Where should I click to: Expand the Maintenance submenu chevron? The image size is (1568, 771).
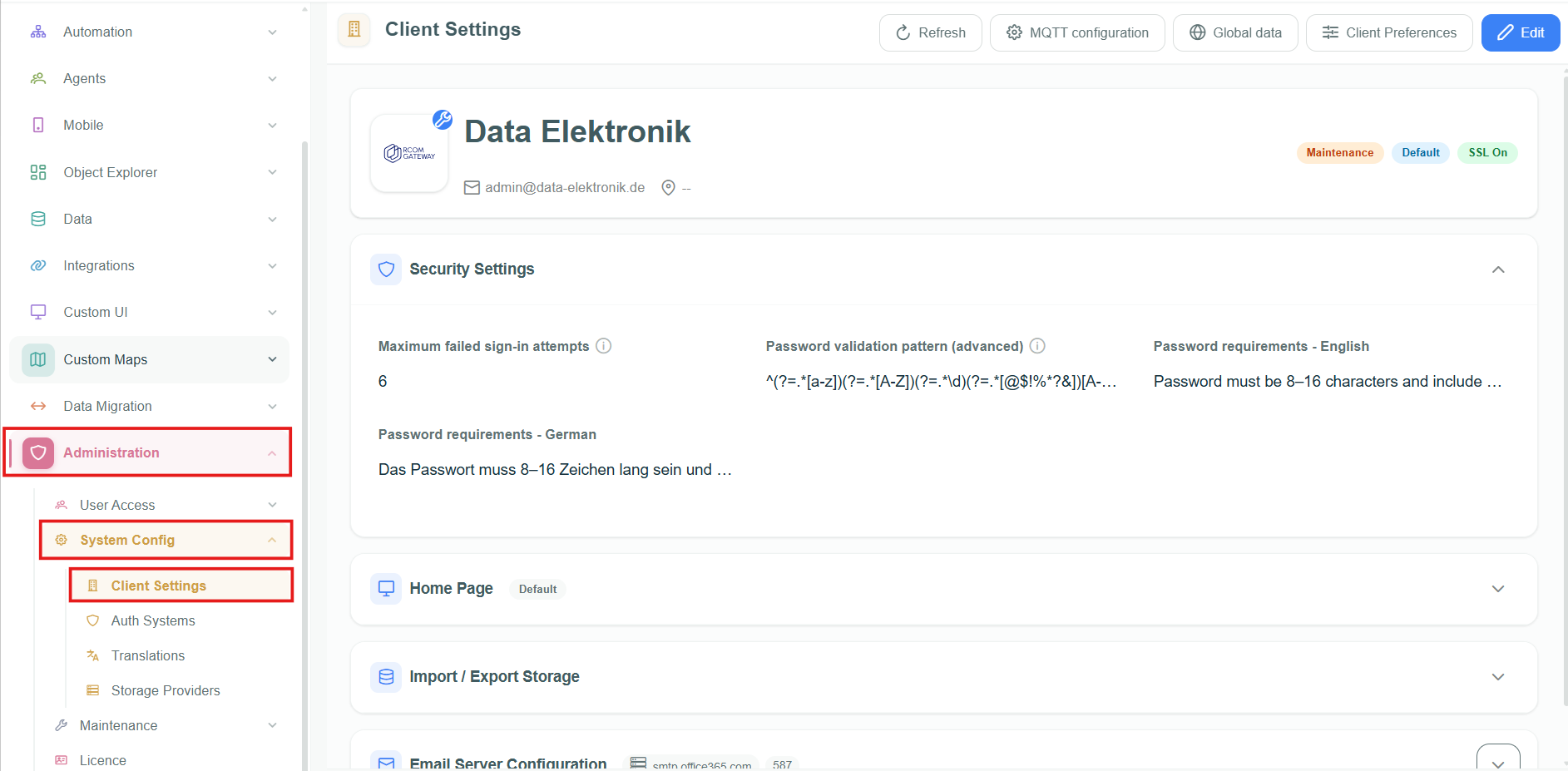pos(272,725)
